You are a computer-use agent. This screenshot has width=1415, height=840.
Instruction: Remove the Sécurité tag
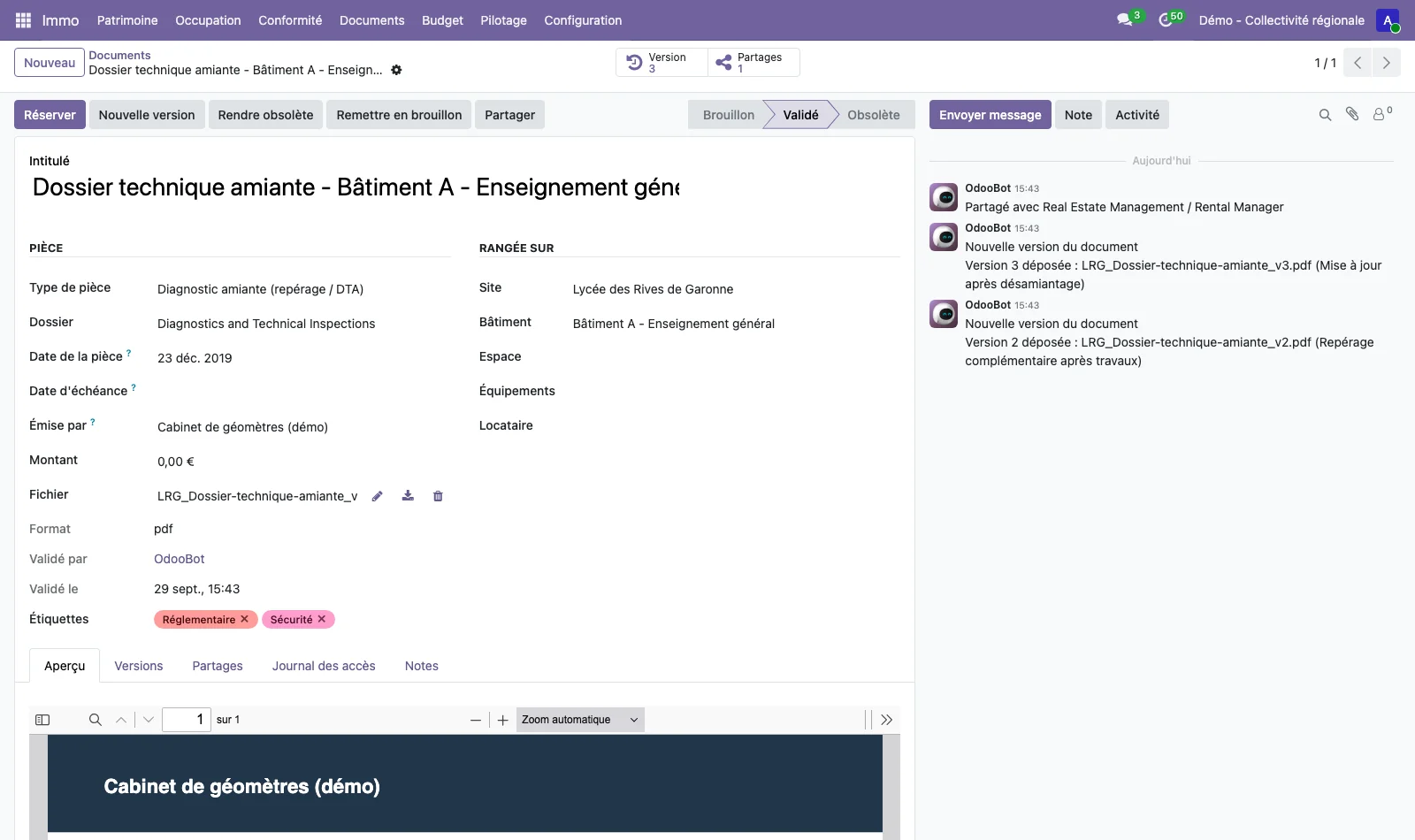click(322, 619)
